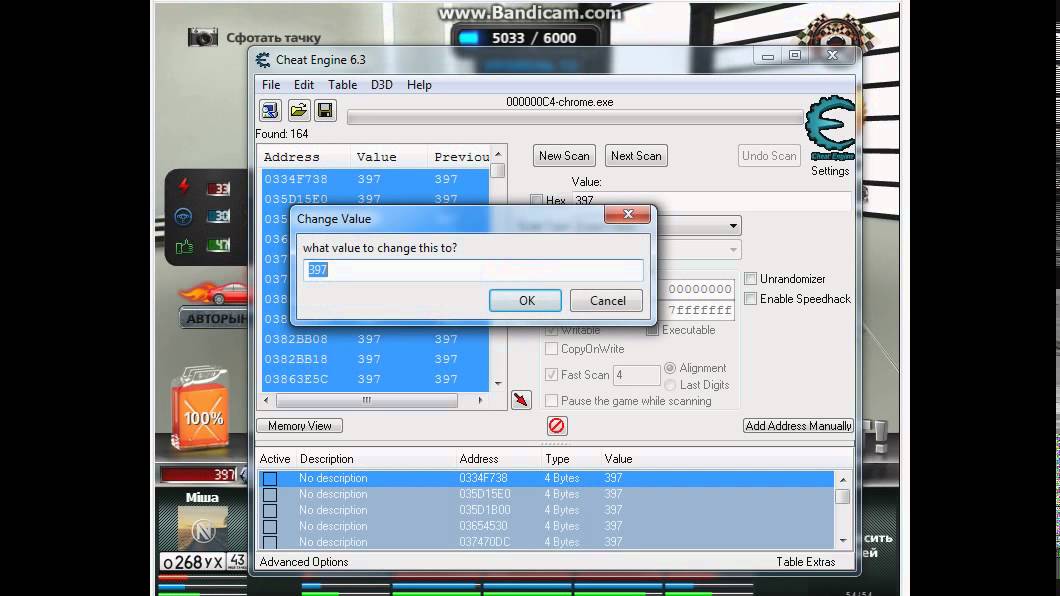
Task: Open the value type dropdown arrow
Action: pyautogui.click(x=733, y=250)
